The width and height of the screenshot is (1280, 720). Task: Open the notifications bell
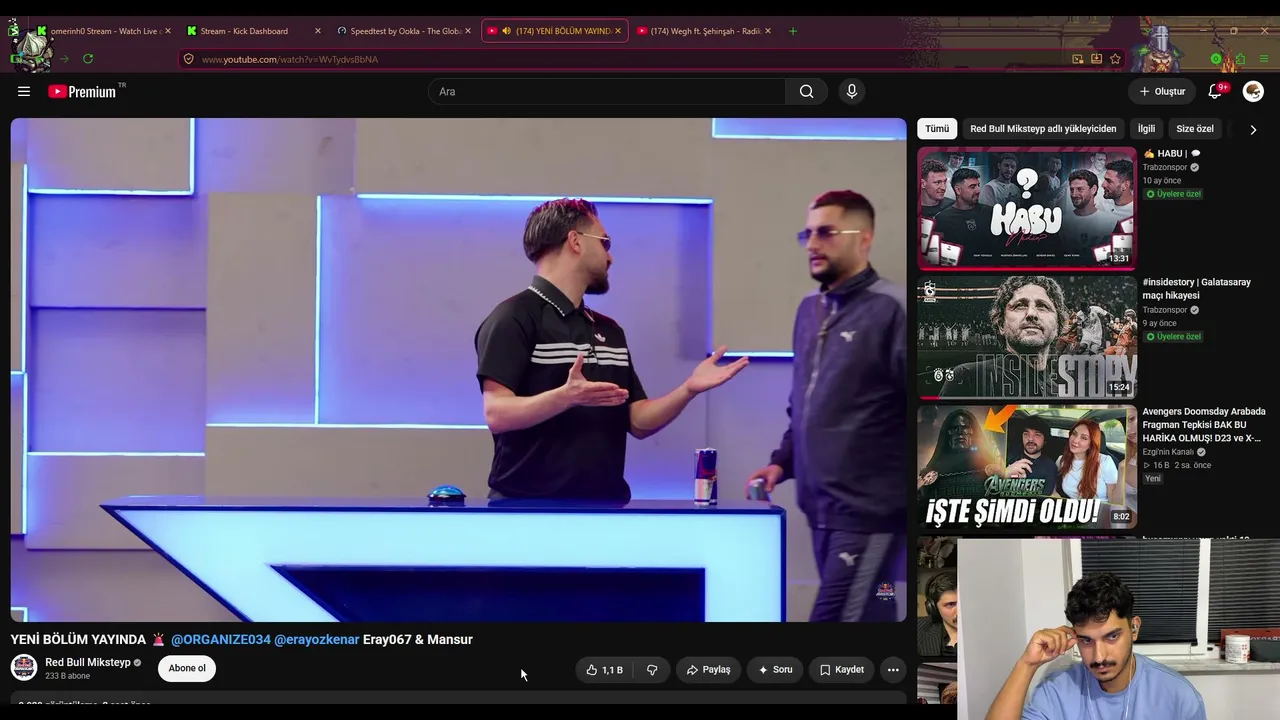pyautogui.click(x=1216, y=91)
